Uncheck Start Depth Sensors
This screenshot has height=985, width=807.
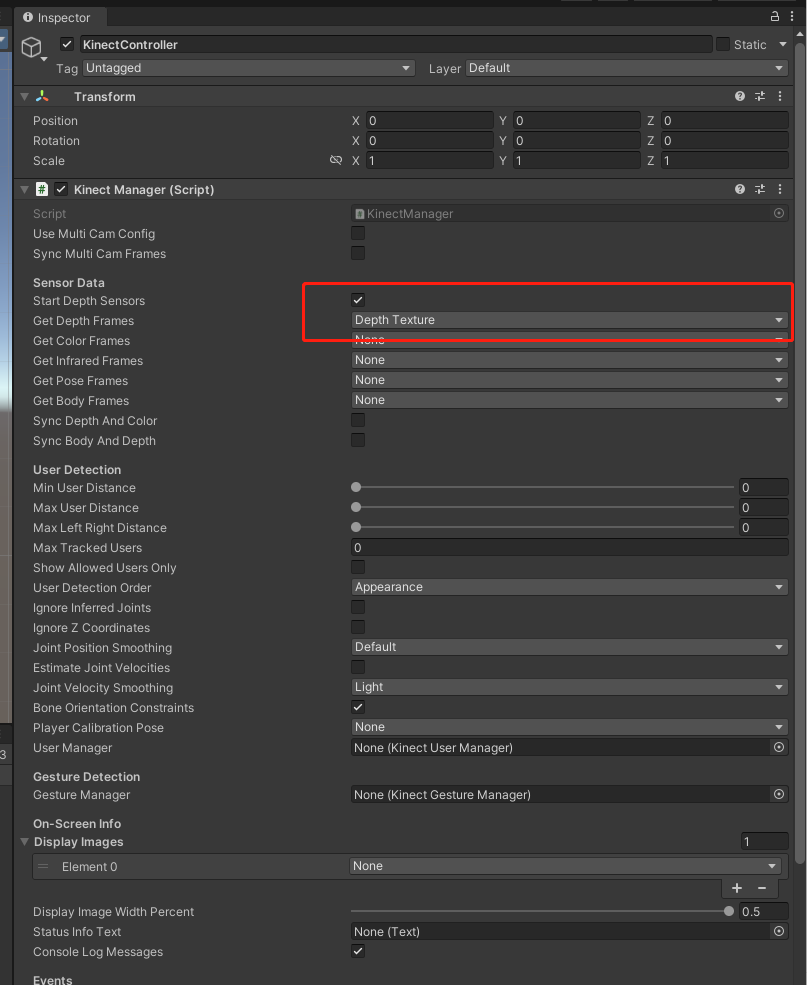point(358,300)
